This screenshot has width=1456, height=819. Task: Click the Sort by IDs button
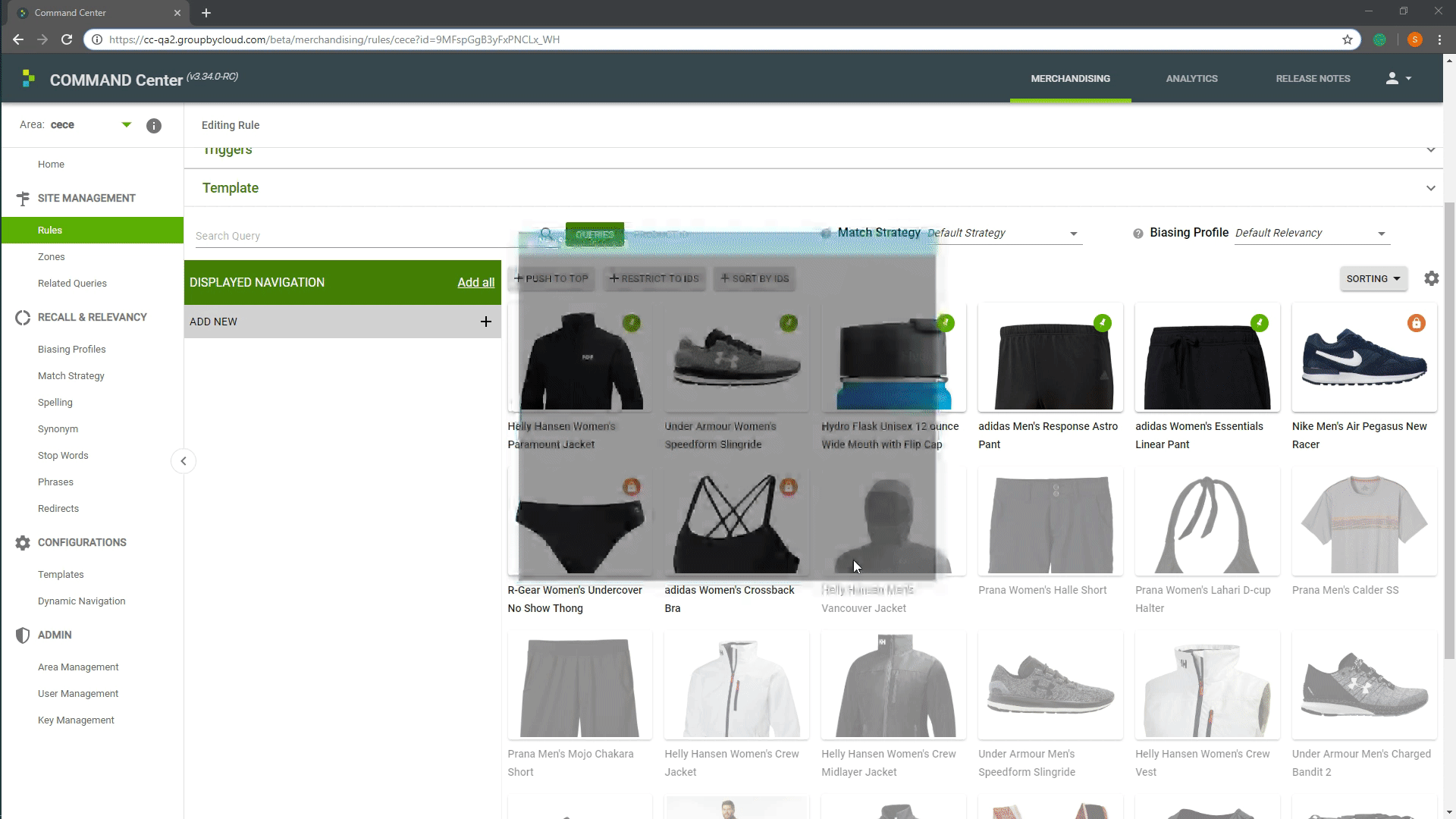755,278
